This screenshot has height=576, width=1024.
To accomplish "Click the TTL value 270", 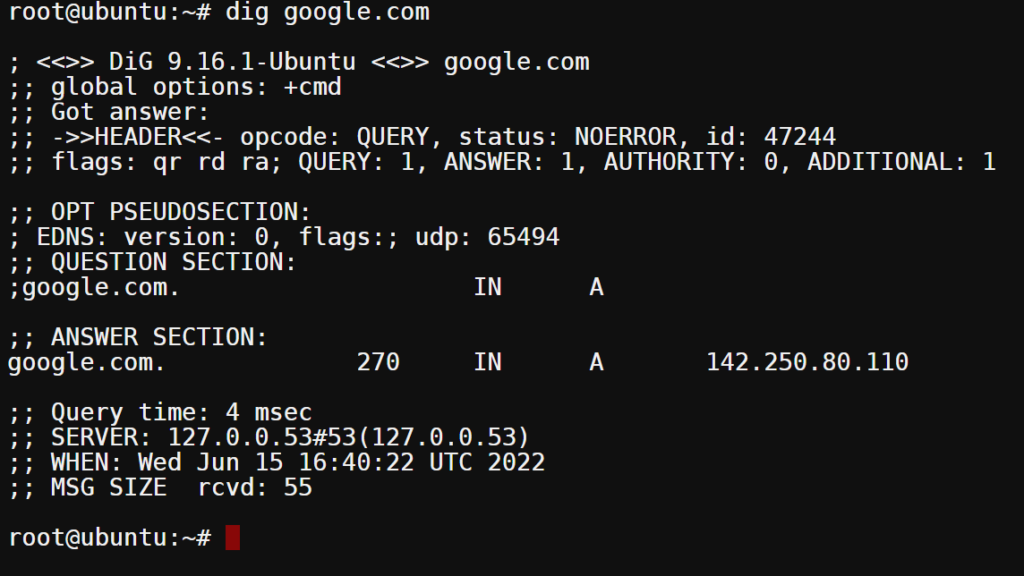I will (x=378, y=362).
